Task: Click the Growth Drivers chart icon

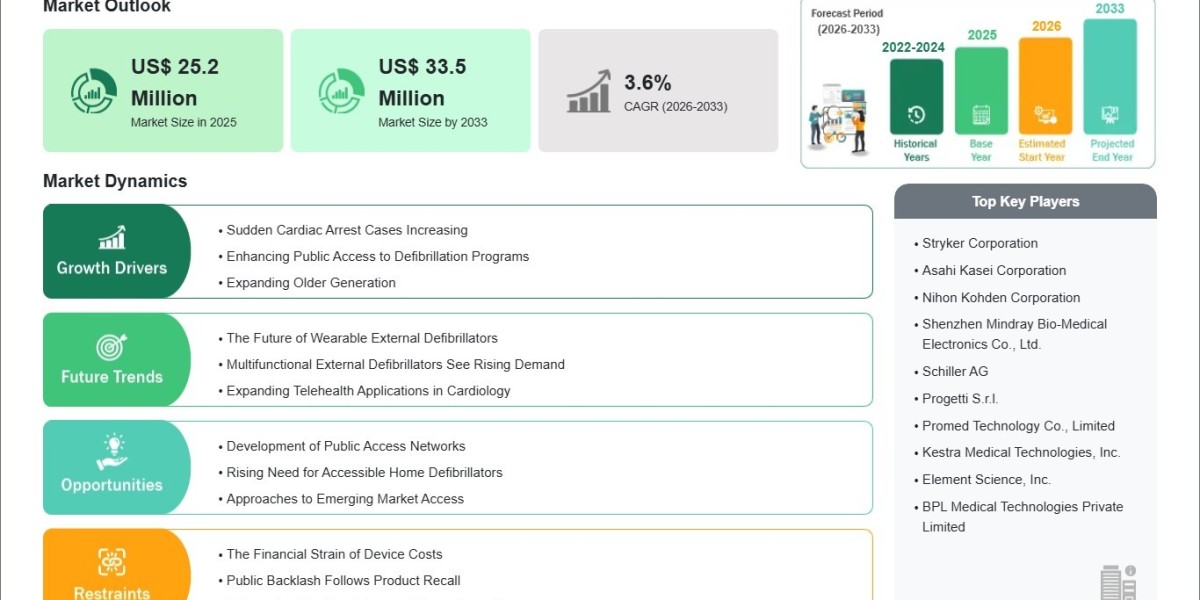Action: tap(112, 237)
